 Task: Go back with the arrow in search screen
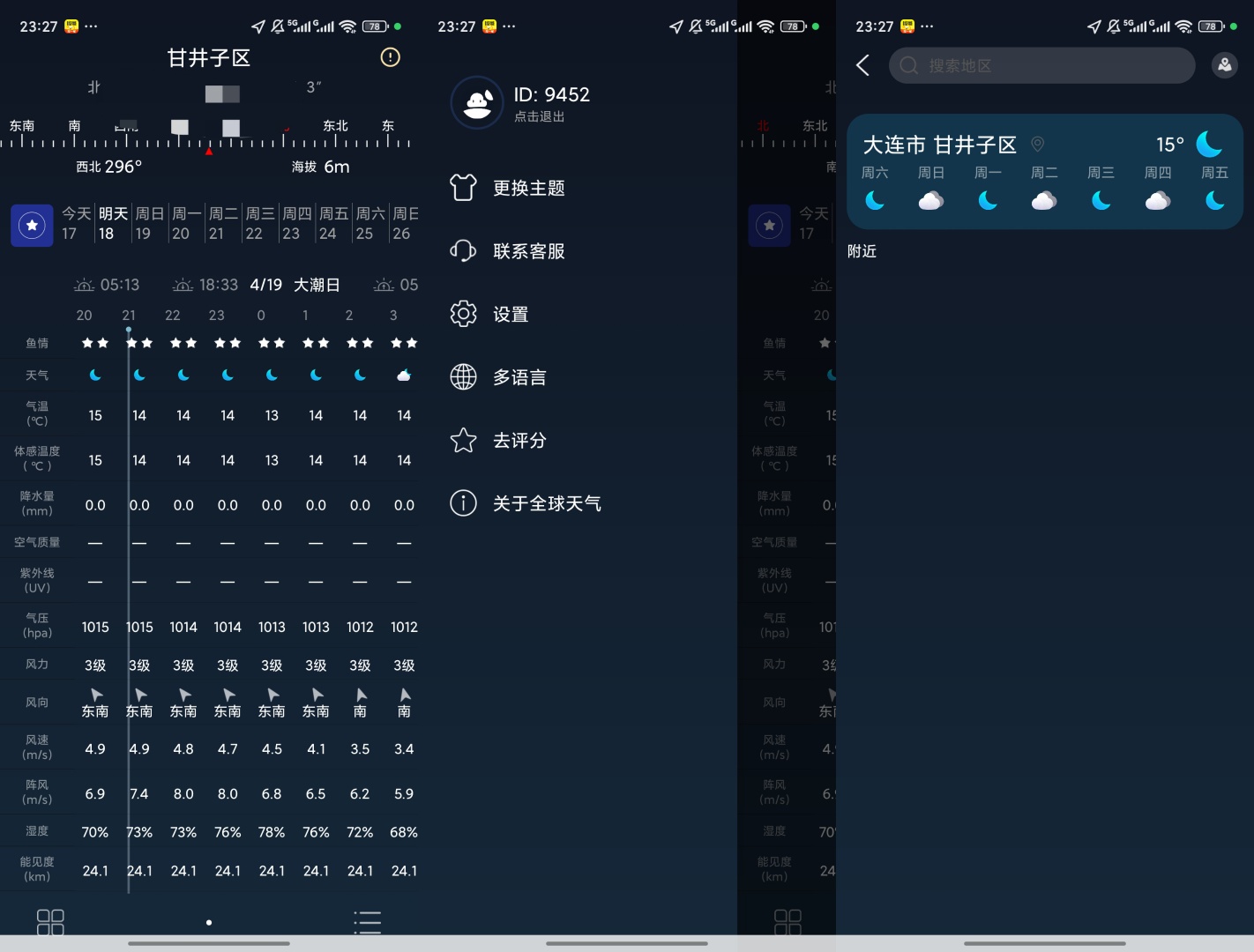863,65
